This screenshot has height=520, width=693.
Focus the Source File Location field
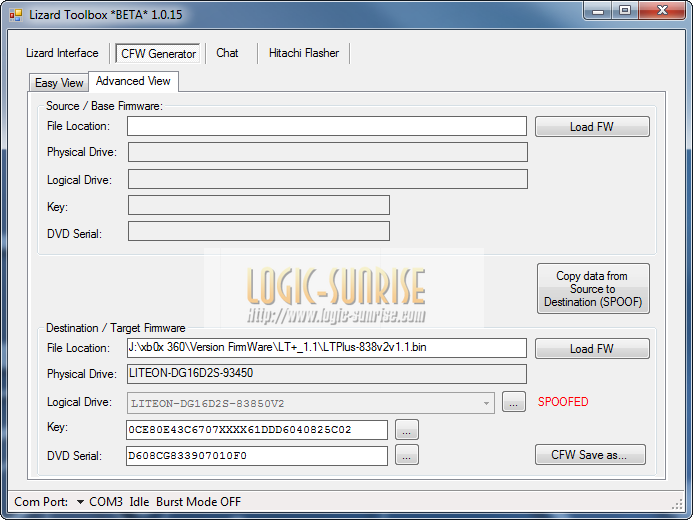click(x=327, y=126)
